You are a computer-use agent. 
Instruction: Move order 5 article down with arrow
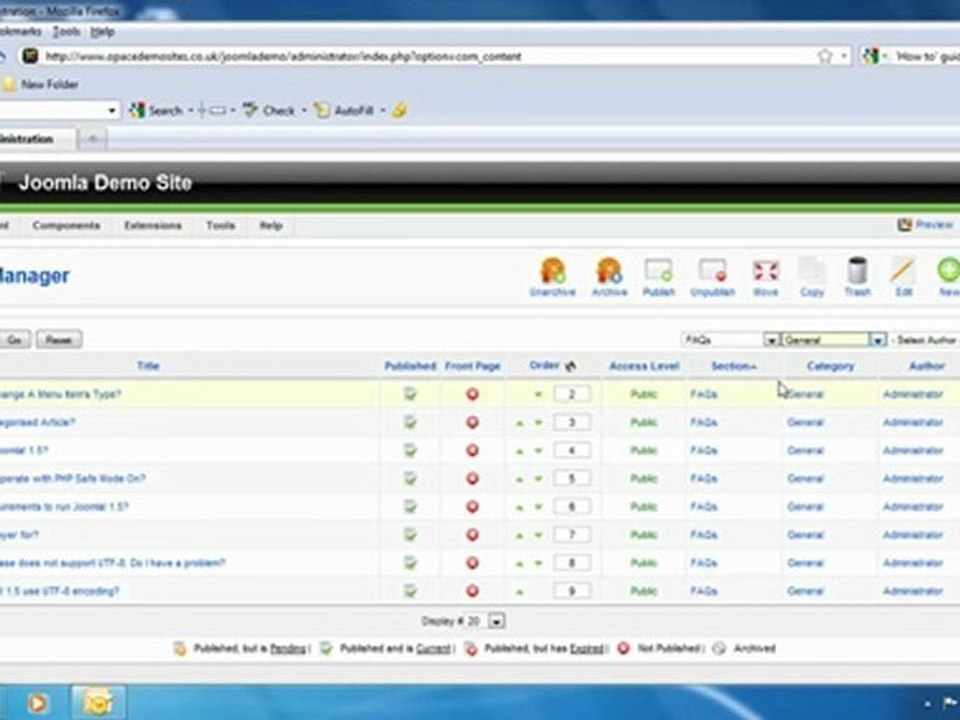(x=538, y=479)
